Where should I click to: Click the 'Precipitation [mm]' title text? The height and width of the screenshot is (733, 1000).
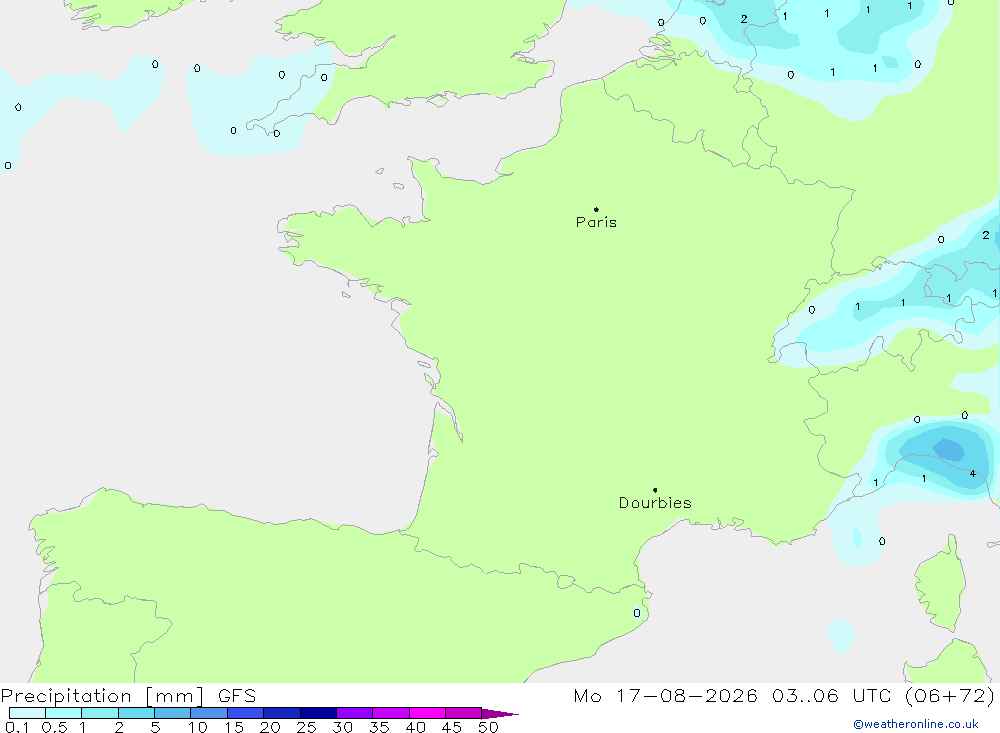(102, 696)
